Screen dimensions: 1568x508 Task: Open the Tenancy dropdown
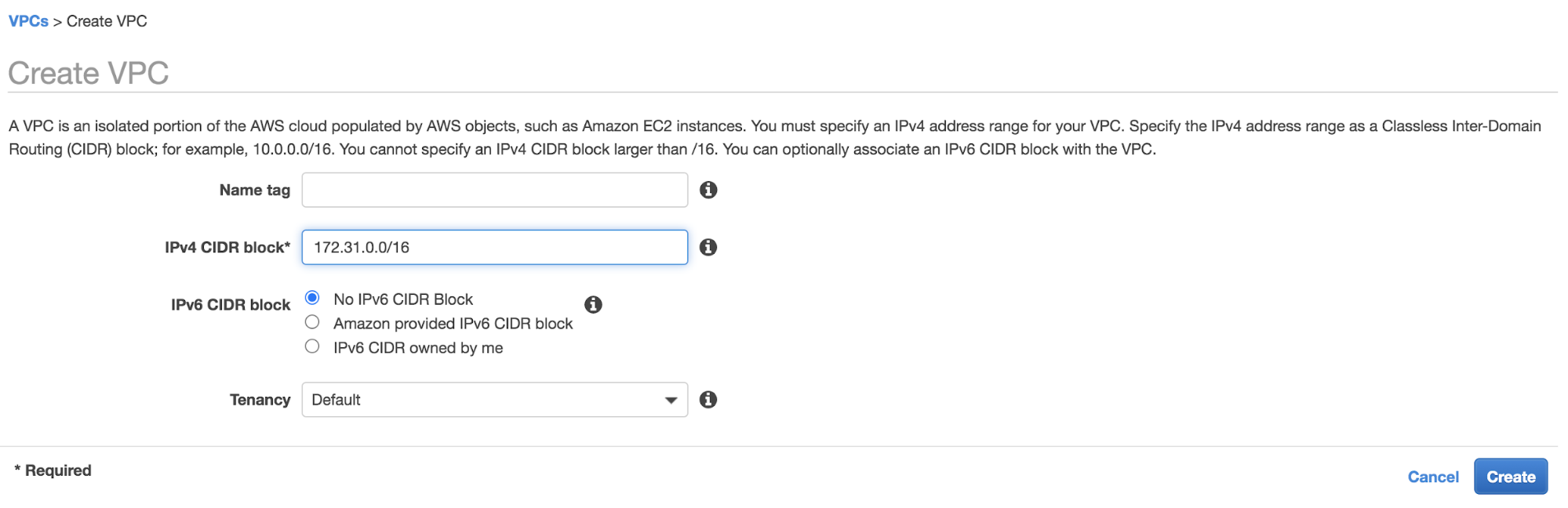pos(494,399)
